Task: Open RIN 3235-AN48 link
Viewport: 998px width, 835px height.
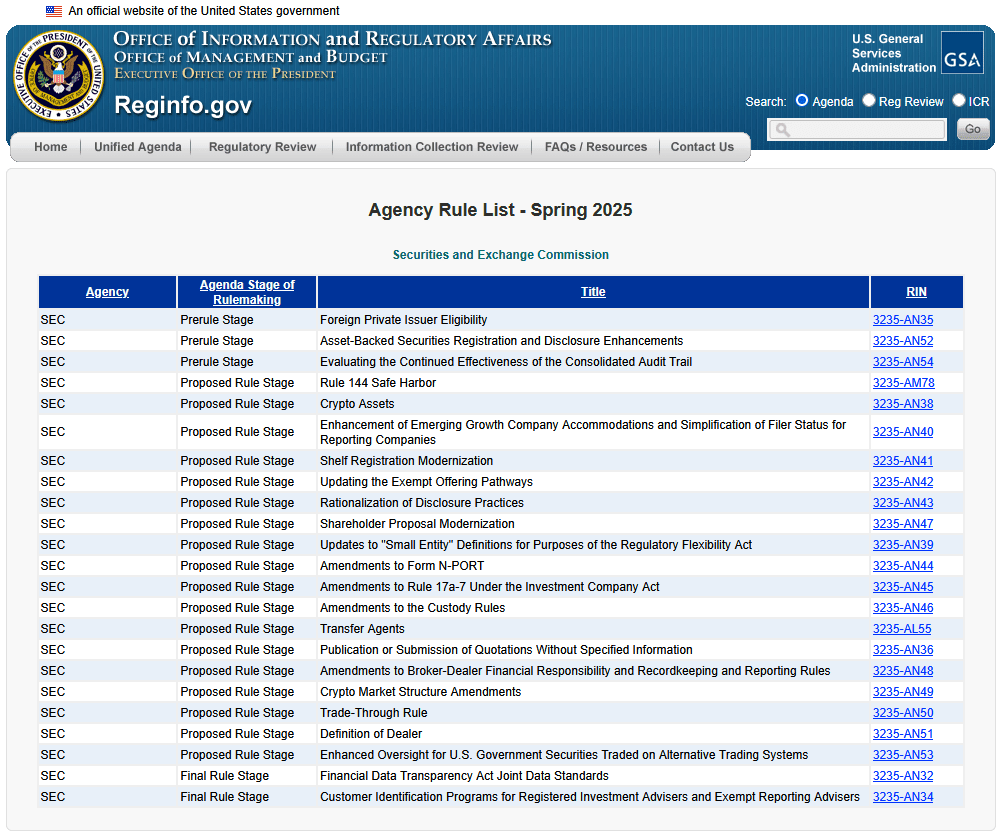Action: (x=903, y=671)
